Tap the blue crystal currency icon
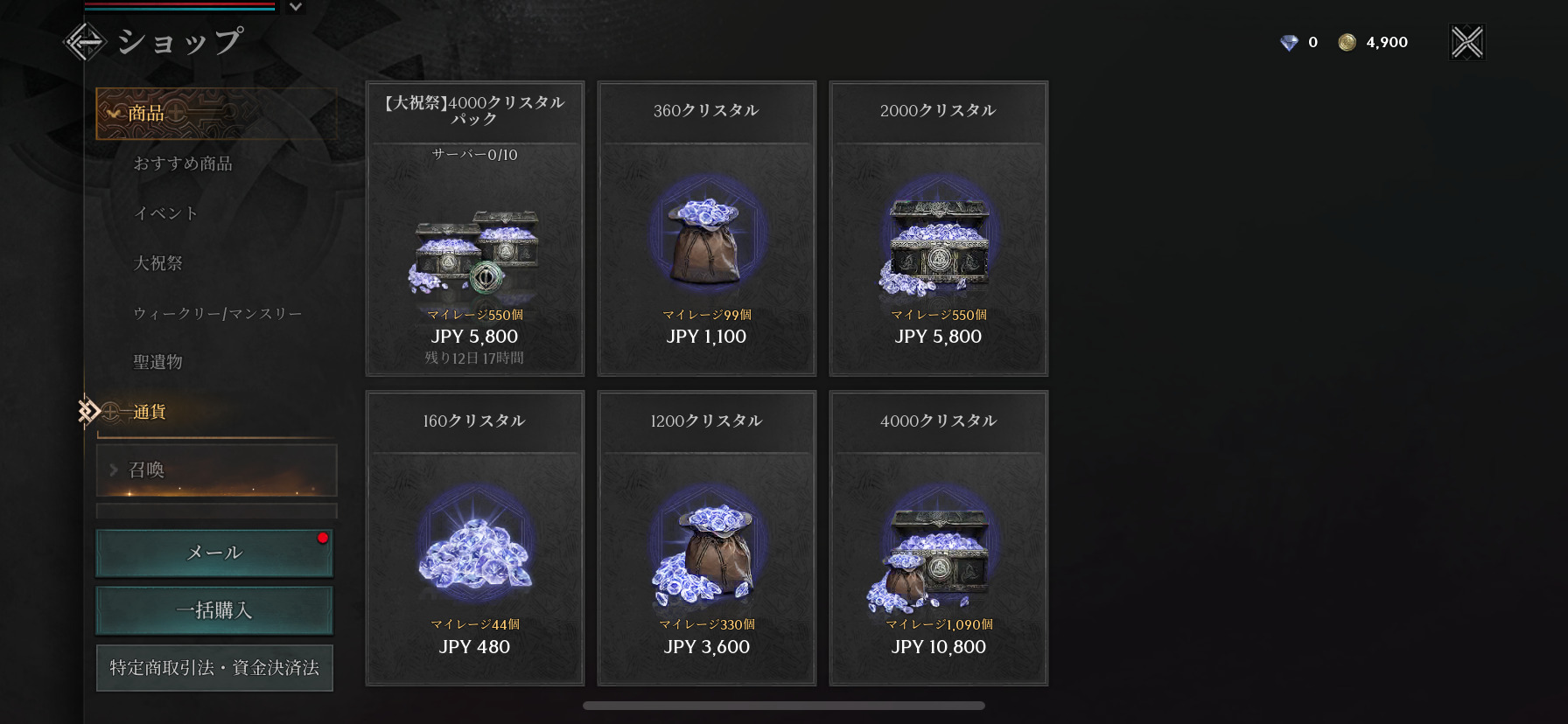 pos(1289,43)
